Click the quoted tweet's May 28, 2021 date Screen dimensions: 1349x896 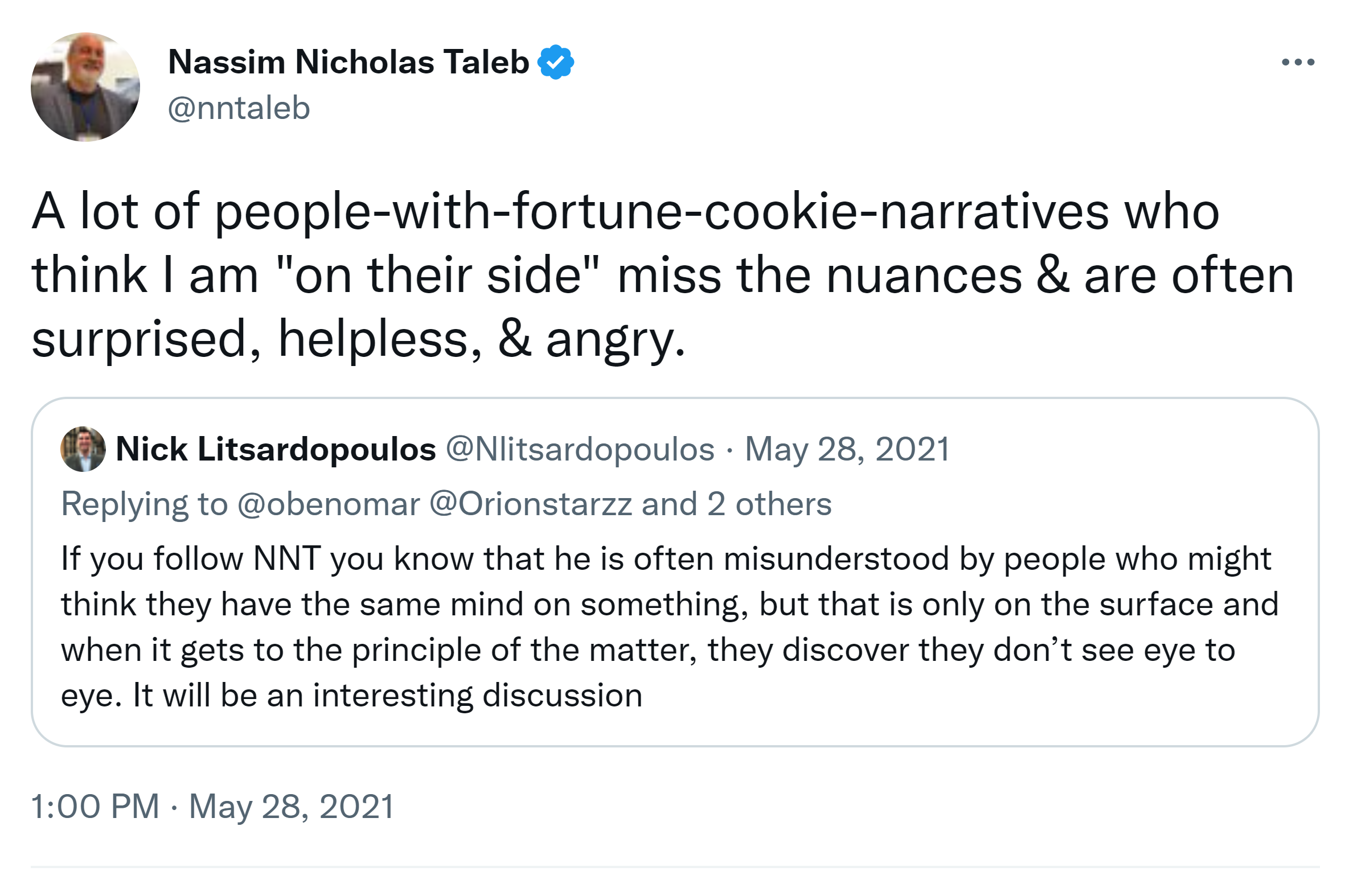click(847, 449)
